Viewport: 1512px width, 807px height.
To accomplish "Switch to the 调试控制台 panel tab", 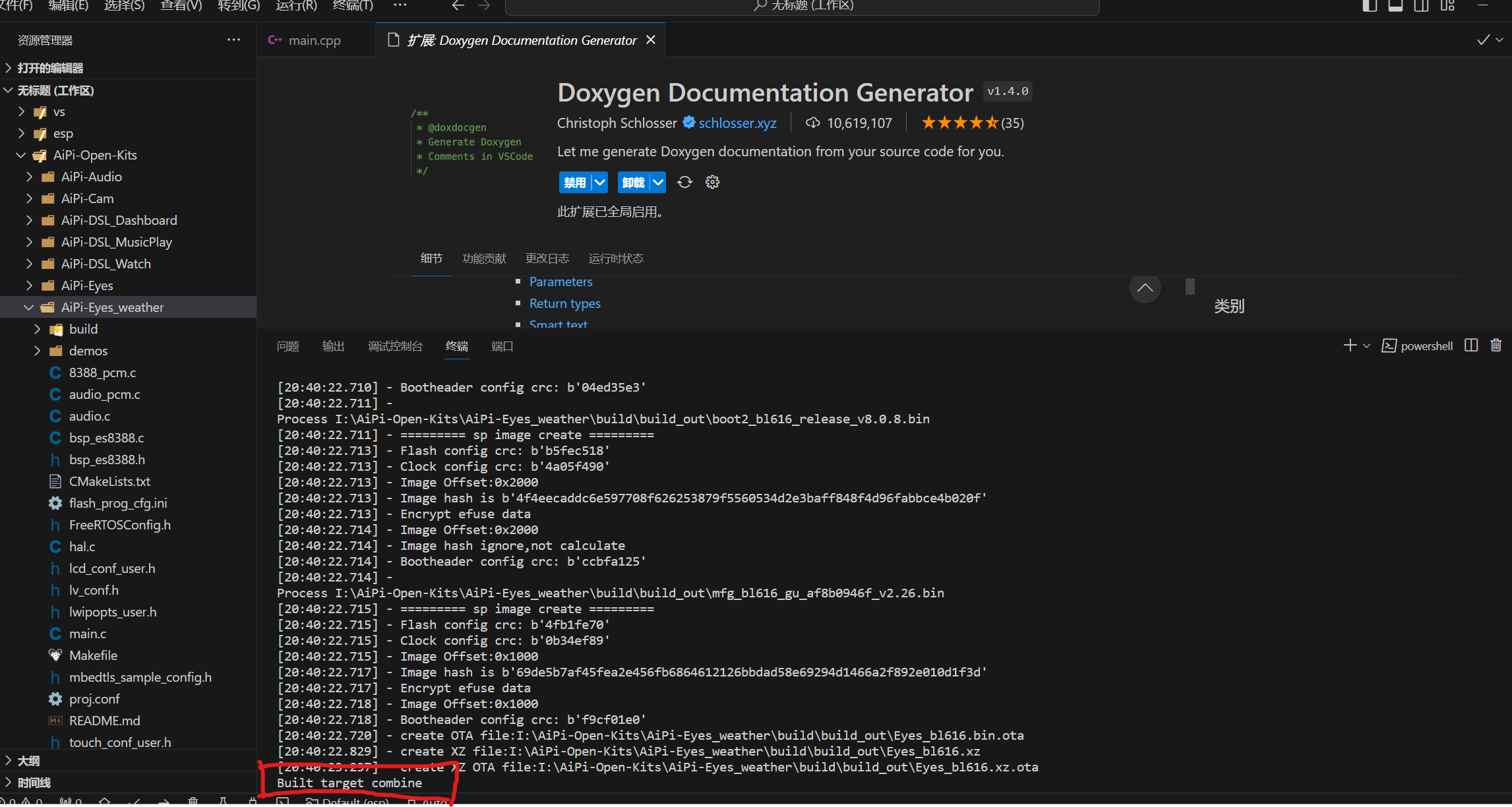I will click(395, 346).
